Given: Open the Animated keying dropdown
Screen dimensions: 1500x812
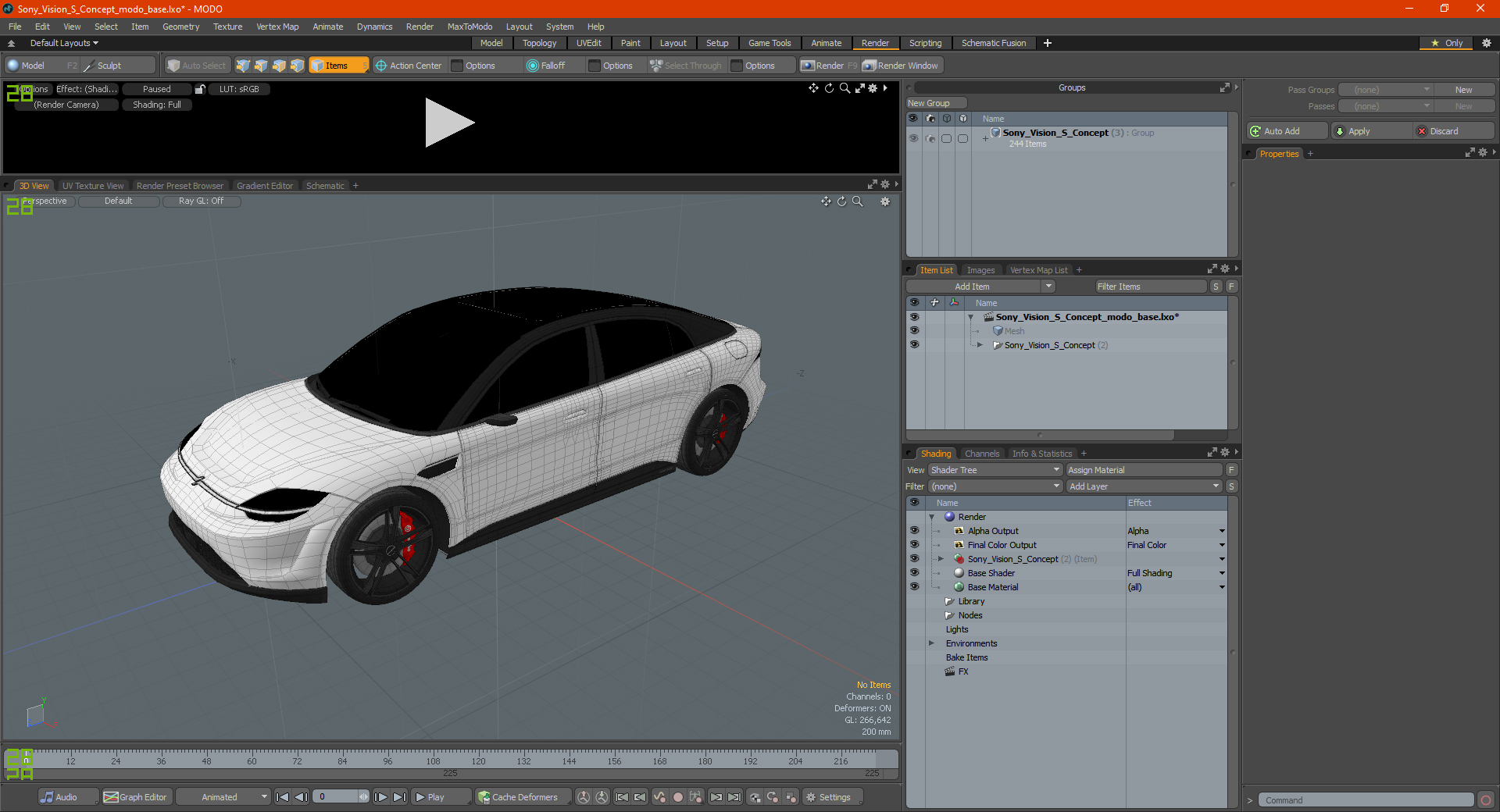Looking at the screenshot, I should click(x=223, y=797).
